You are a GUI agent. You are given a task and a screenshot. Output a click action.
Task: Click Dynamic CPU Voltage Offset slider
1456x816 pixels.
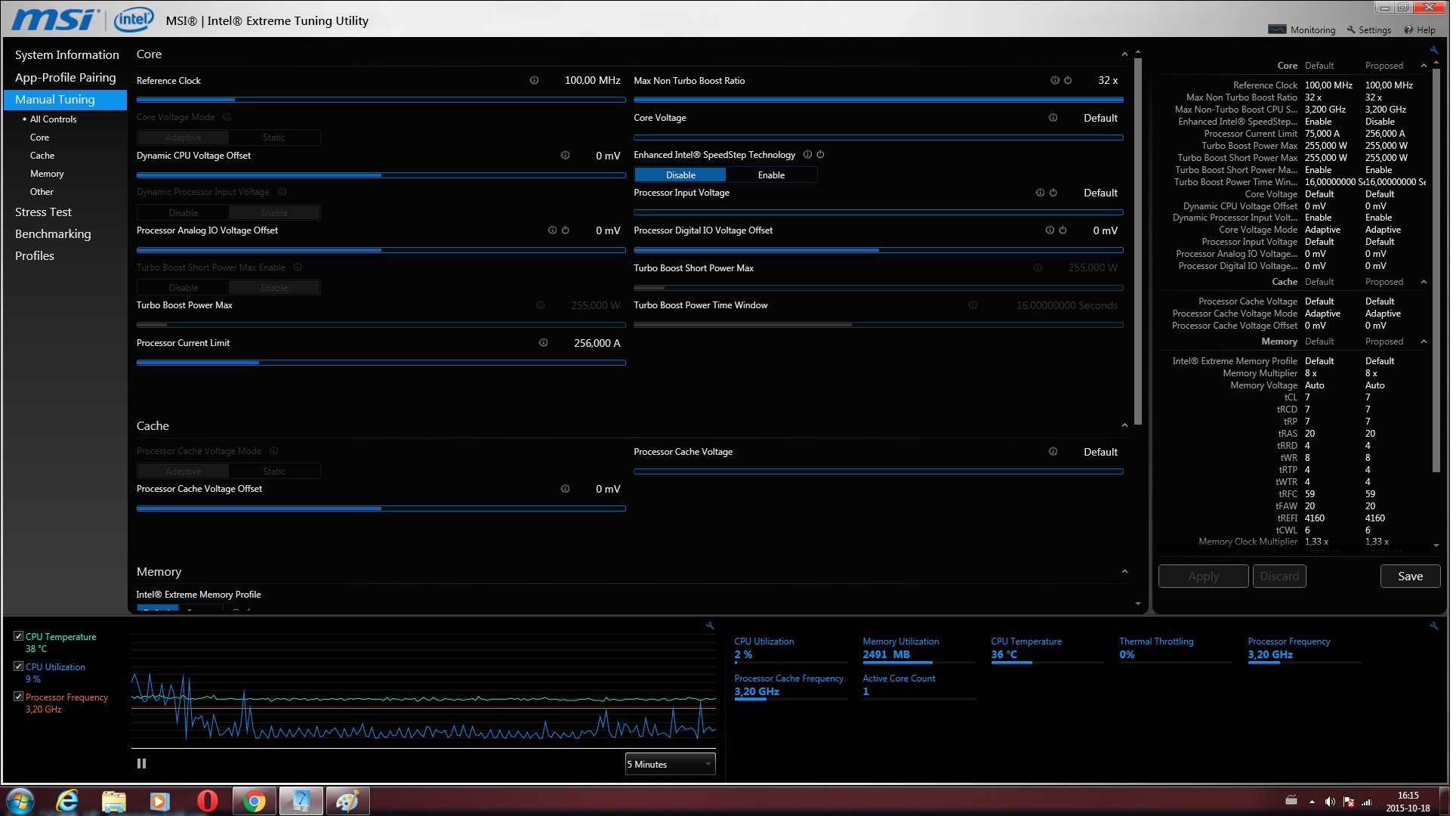pyautogui.click(x=381, y=175)
